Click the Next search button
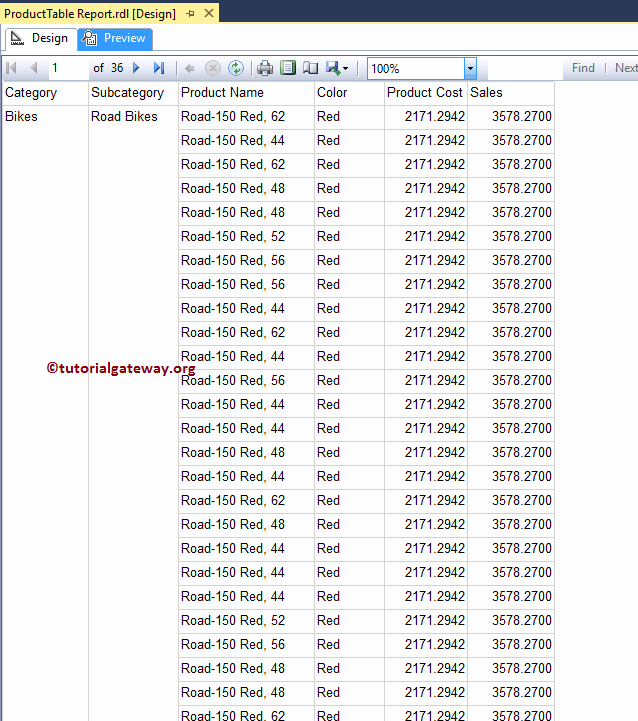Viewport: 638px width, 721px height. [x=626, y=68]
